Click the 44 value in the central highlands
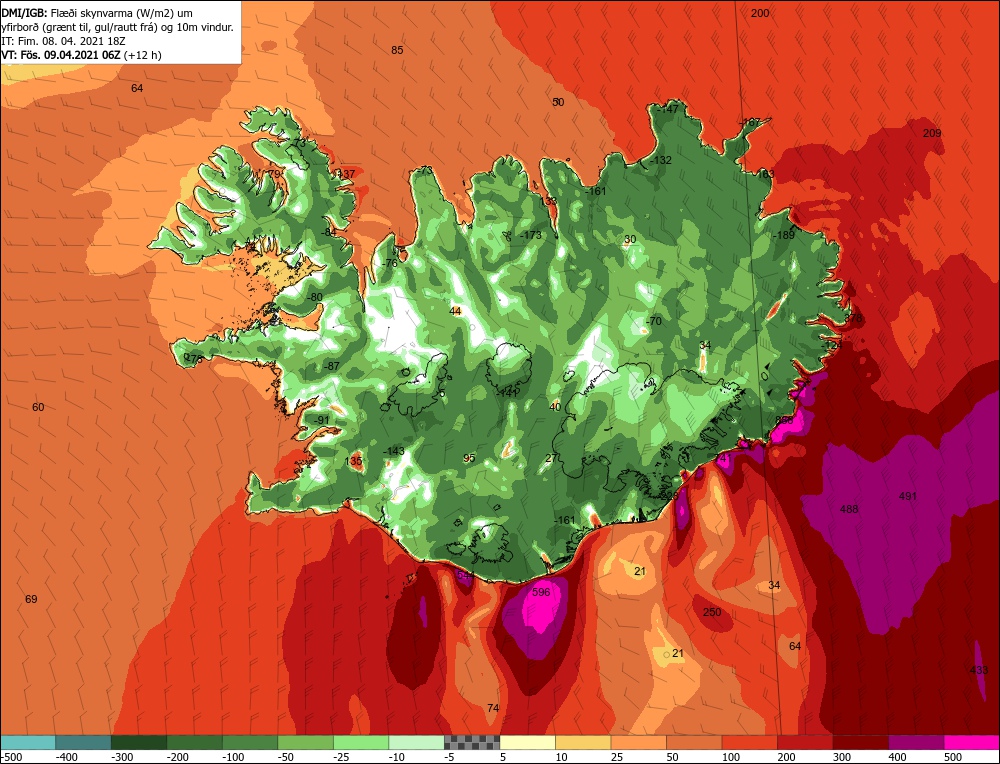 [x=455, y=311]
